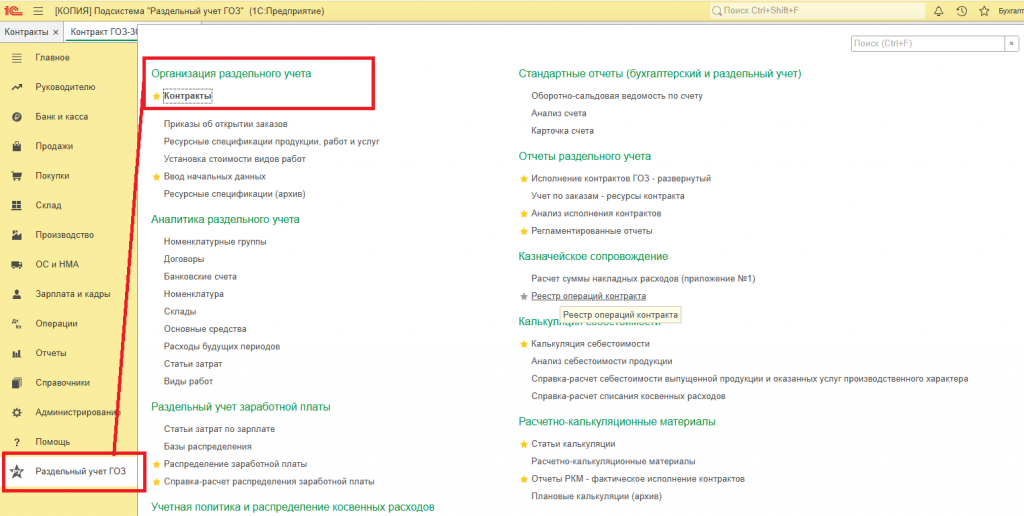1024x516 pixels.
Task: Open Банковские счета link
Action: tap(200, 277)
